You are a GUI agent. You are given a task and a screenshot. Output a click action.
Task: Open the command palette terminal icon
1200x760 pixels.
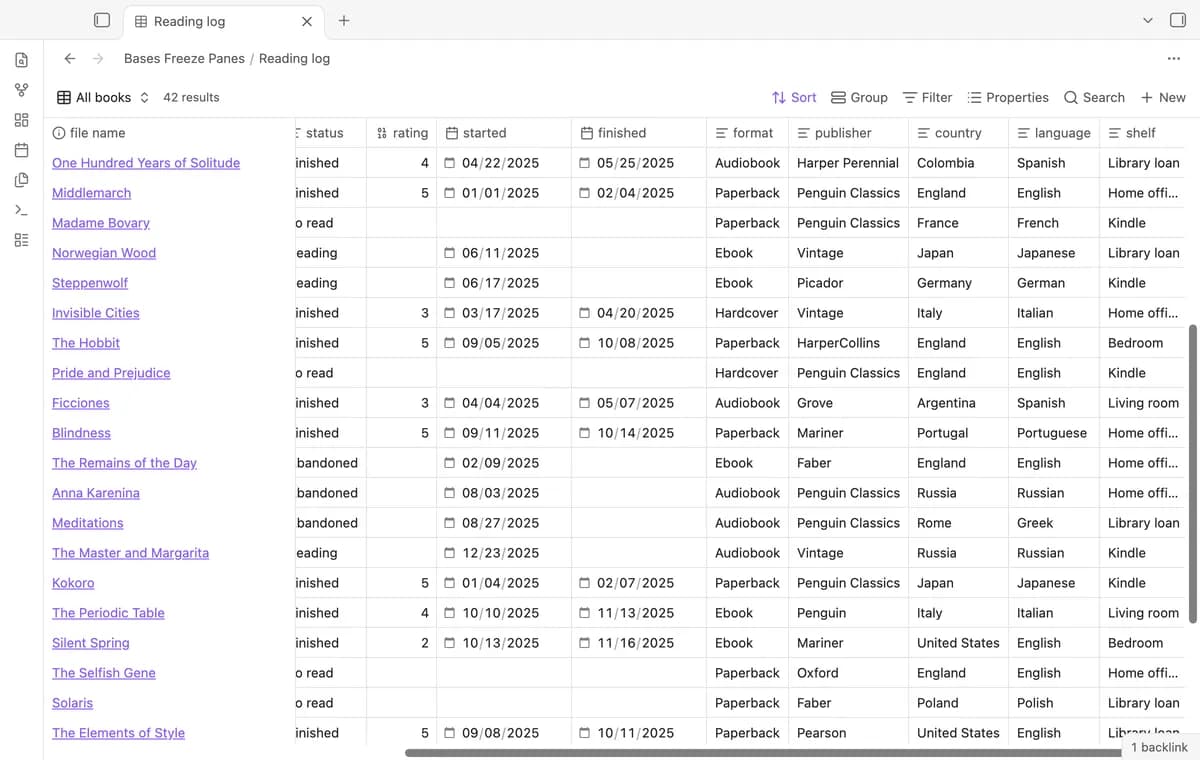point(21,210)
